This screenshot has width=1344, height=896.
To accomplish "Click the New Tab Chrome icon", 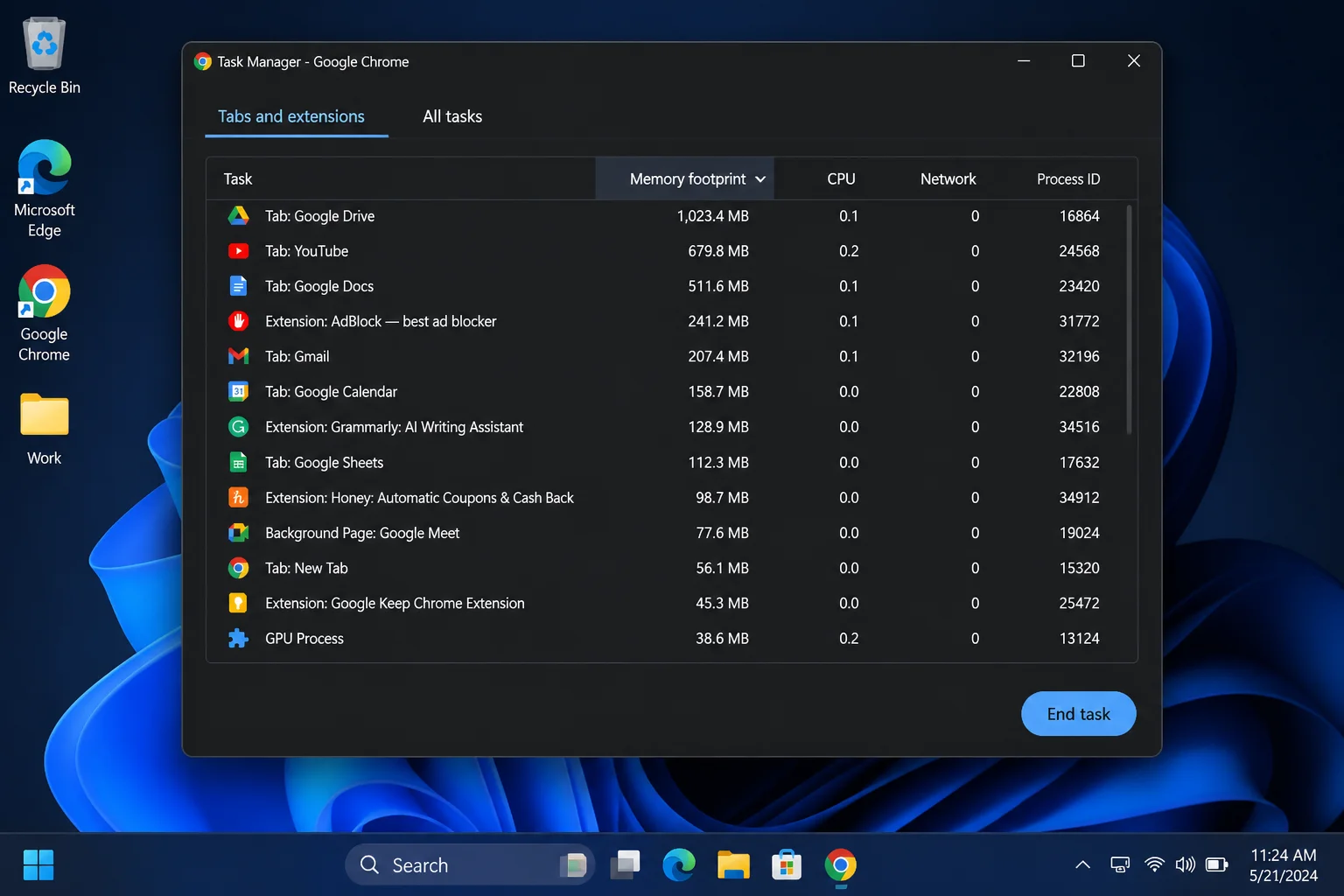I will 238,568.
